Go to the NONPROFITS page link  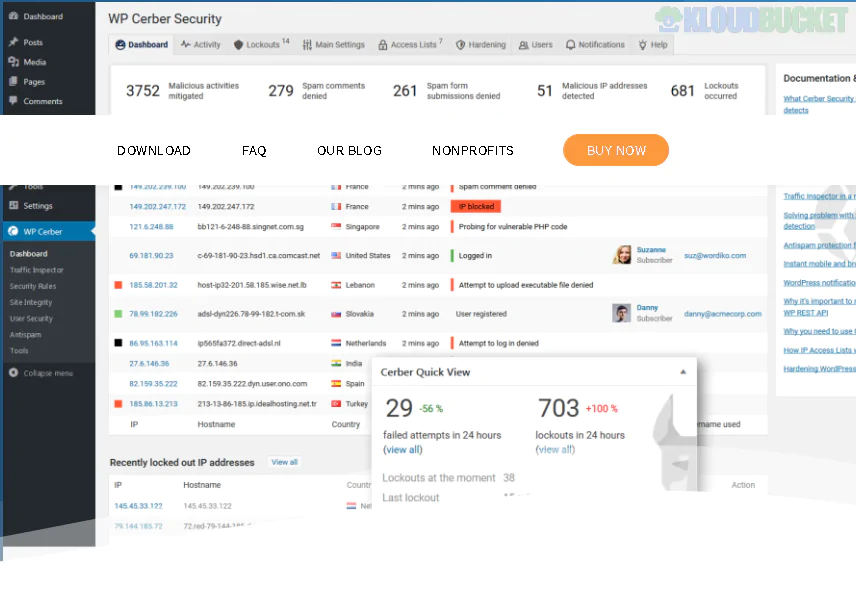click(472, 151)
